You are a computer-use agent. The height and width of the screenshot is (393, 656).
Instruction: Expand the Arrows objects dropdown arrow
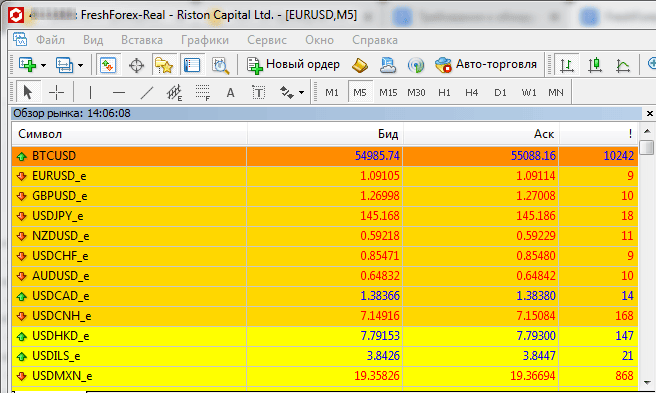pos(302,93)
